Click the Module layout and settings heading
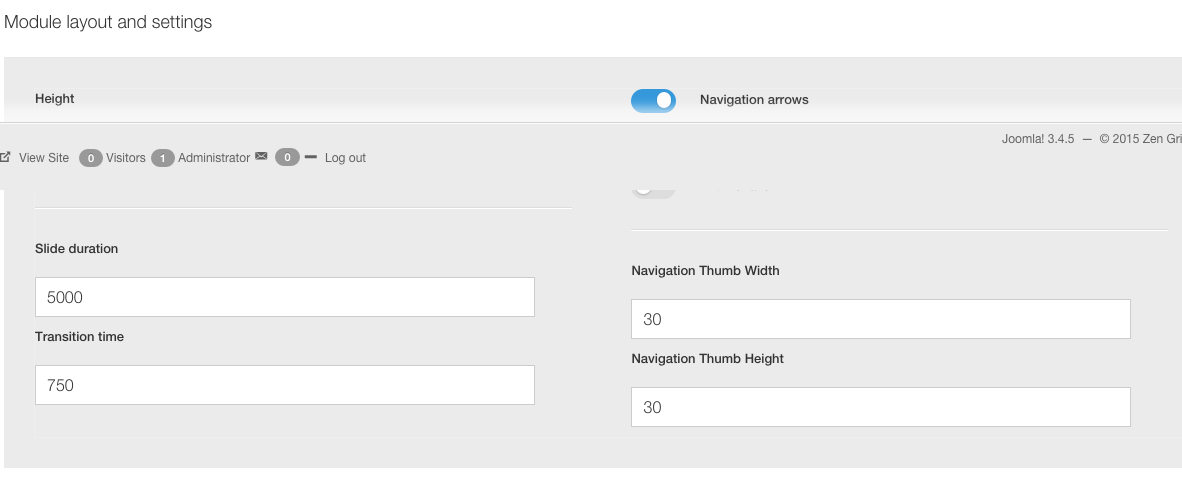Screen dimensions: 1182x482 (x=108, y=23)
